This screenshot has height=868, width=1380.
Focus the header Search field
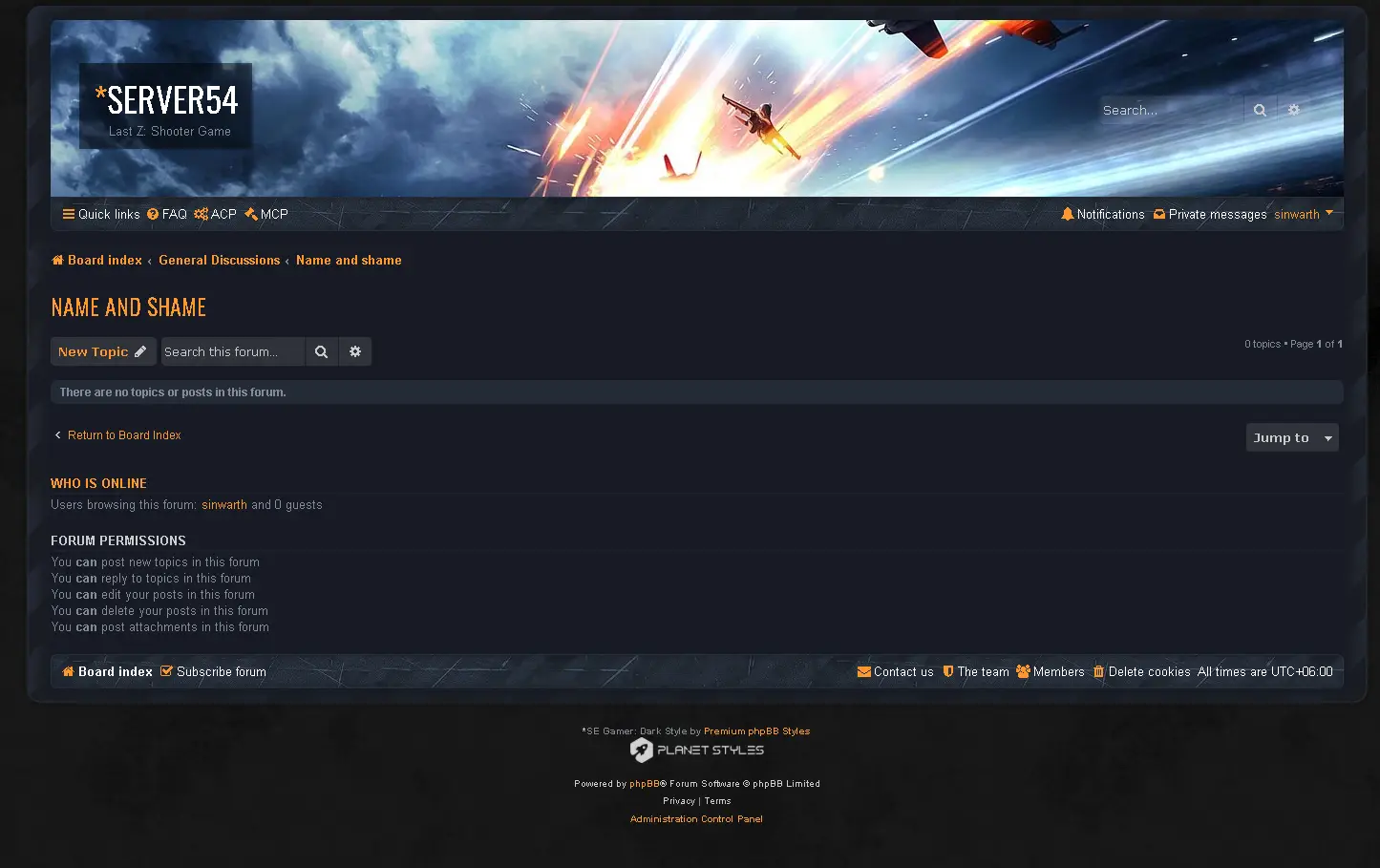(x=1172, y=110)
